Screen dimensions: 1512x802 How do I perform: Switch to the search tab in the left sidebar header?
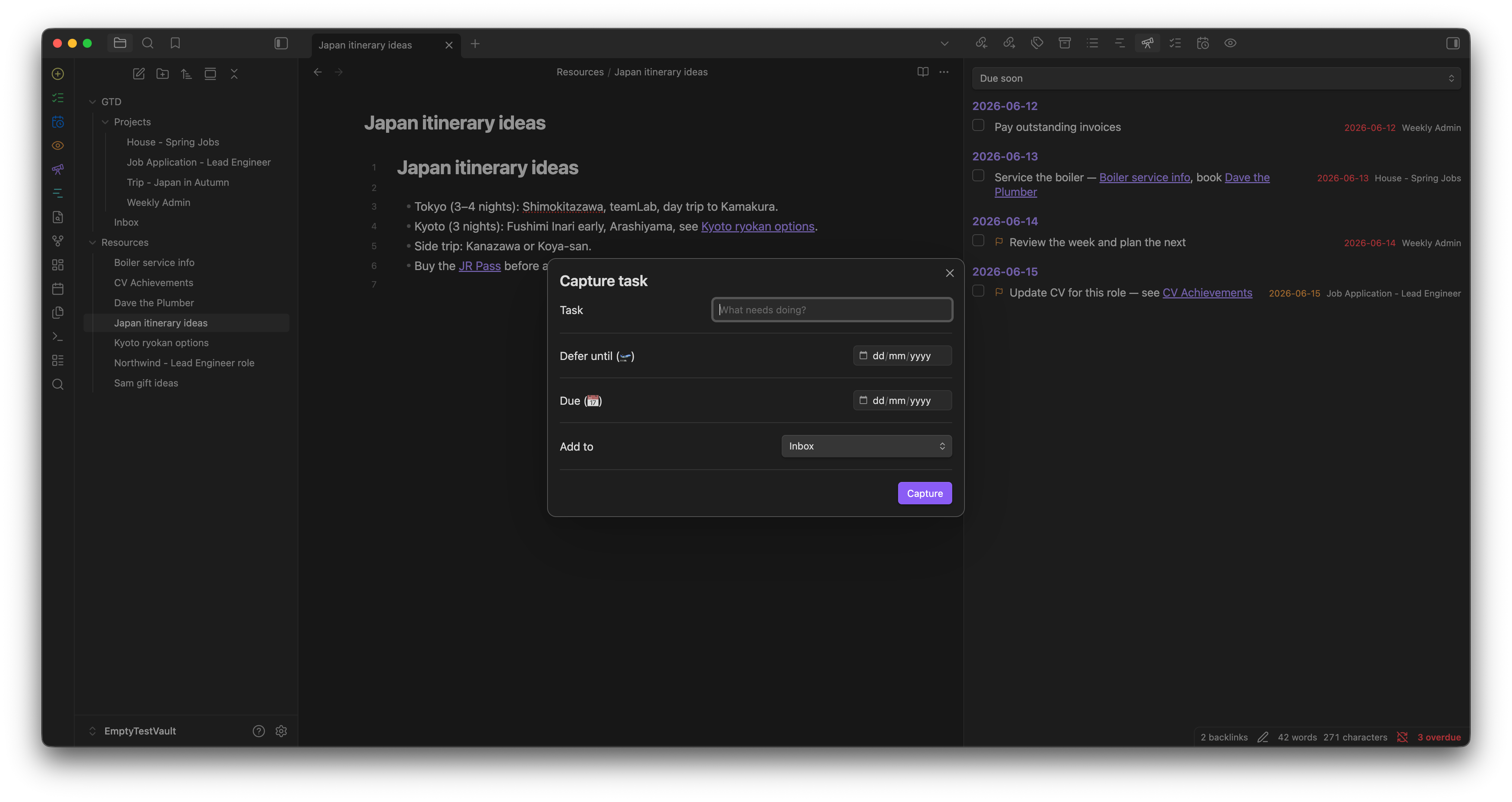pyautogui.click(x=147, y=43)
